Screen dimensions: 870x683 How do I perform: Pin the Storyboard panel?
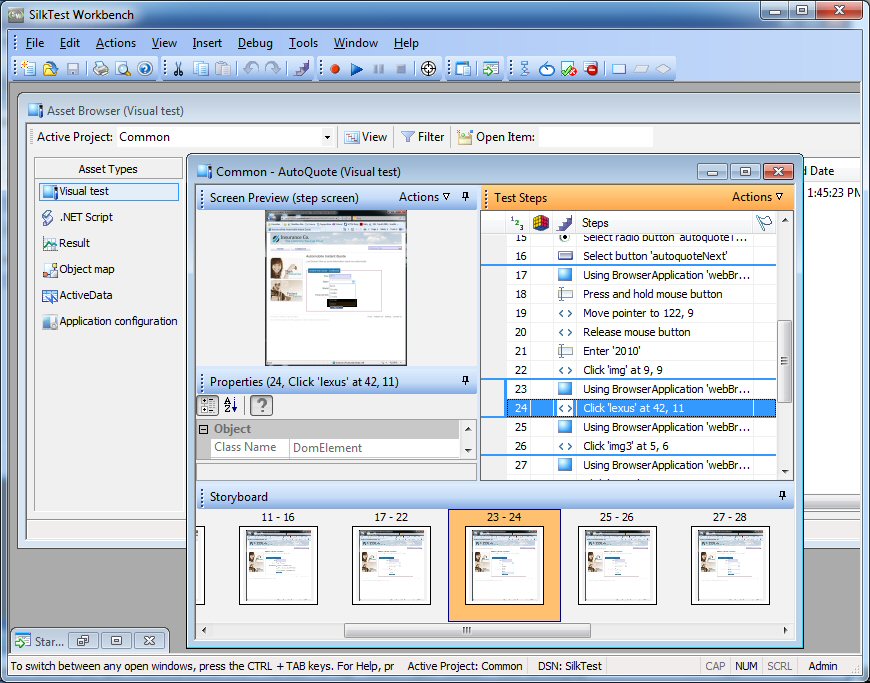pos(784,497)
